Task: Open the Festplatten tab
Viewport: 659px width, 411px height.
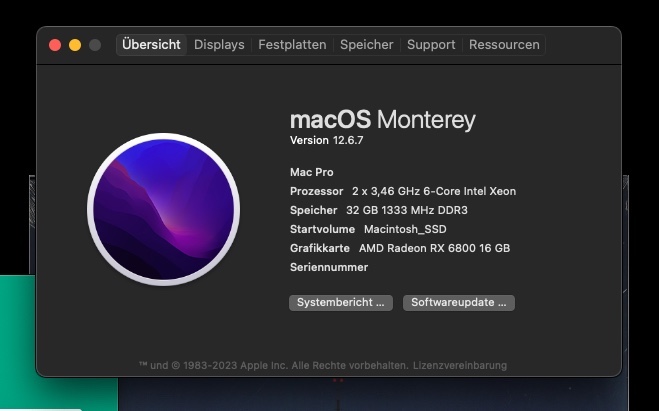Action: coord(292,45)
